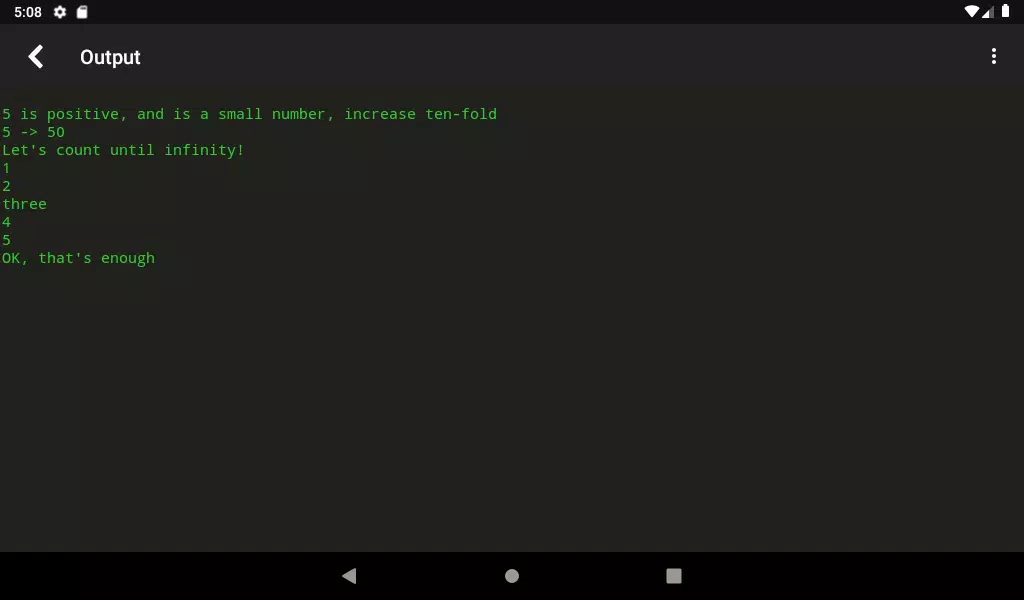1024x600 pixels.
Task: Tap the Wi-Fi signal icon
Action: click(971, 12)
